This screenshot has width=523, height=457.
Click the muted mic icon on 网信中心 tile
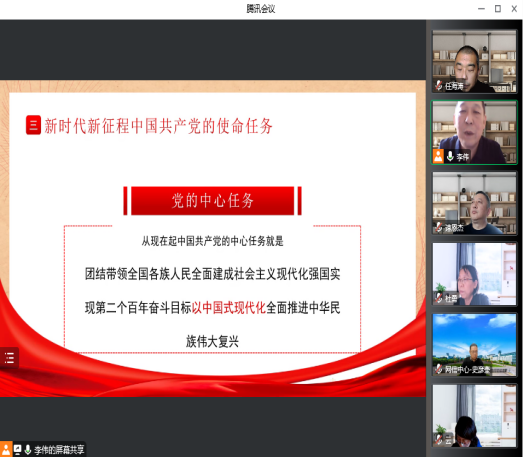(439, 369)
